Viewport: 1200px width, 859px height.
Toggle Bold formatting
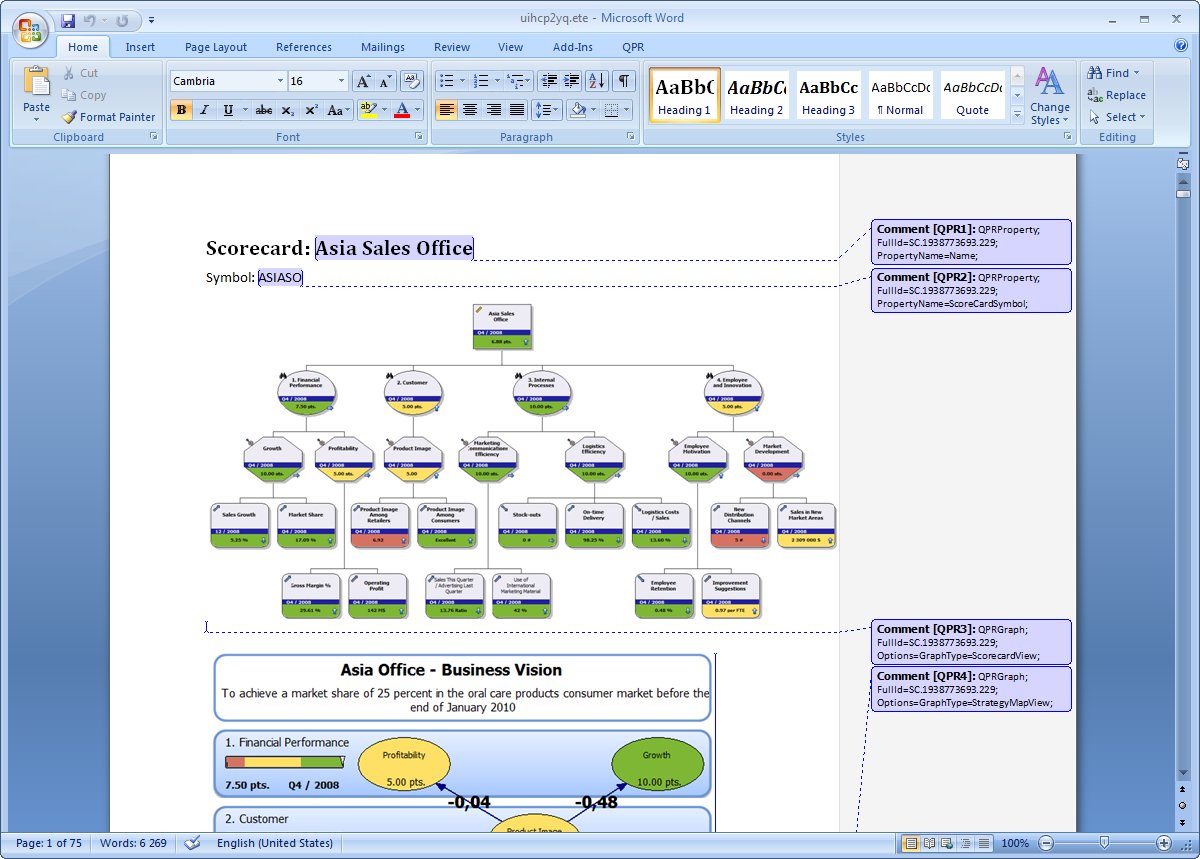[x=181, y=110]
